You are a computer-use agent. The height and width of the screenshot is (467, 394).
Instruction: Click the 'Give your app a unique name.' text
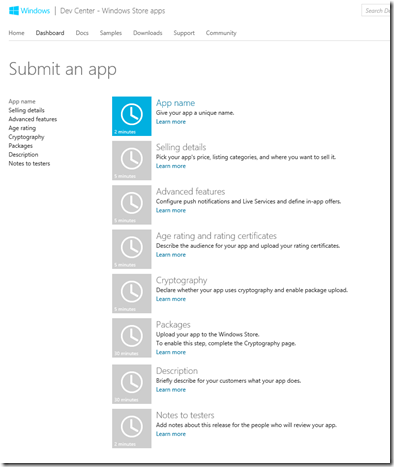195,113
